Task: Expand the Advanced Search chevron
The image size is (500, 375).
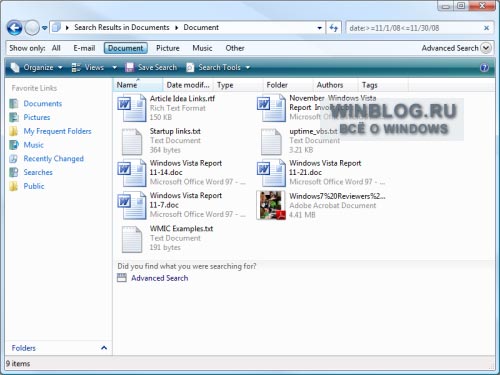Action: click(486, 48)
